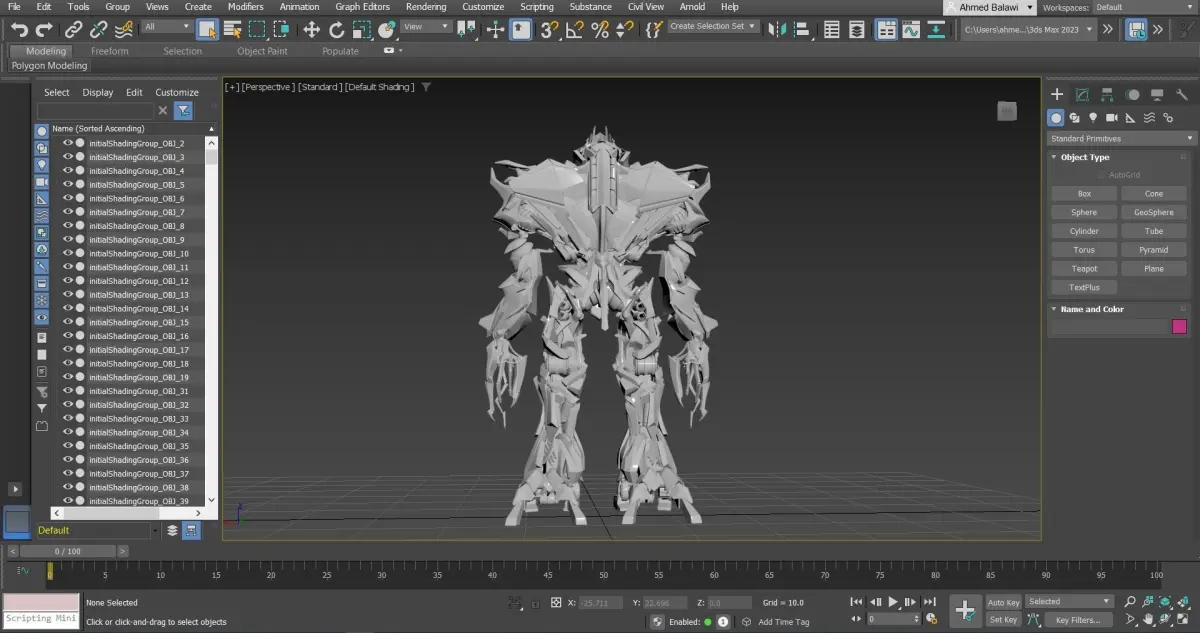Switch to the Modify panel tab icon
Viewport: 1200px width, 633px height.
[1082, 95]
